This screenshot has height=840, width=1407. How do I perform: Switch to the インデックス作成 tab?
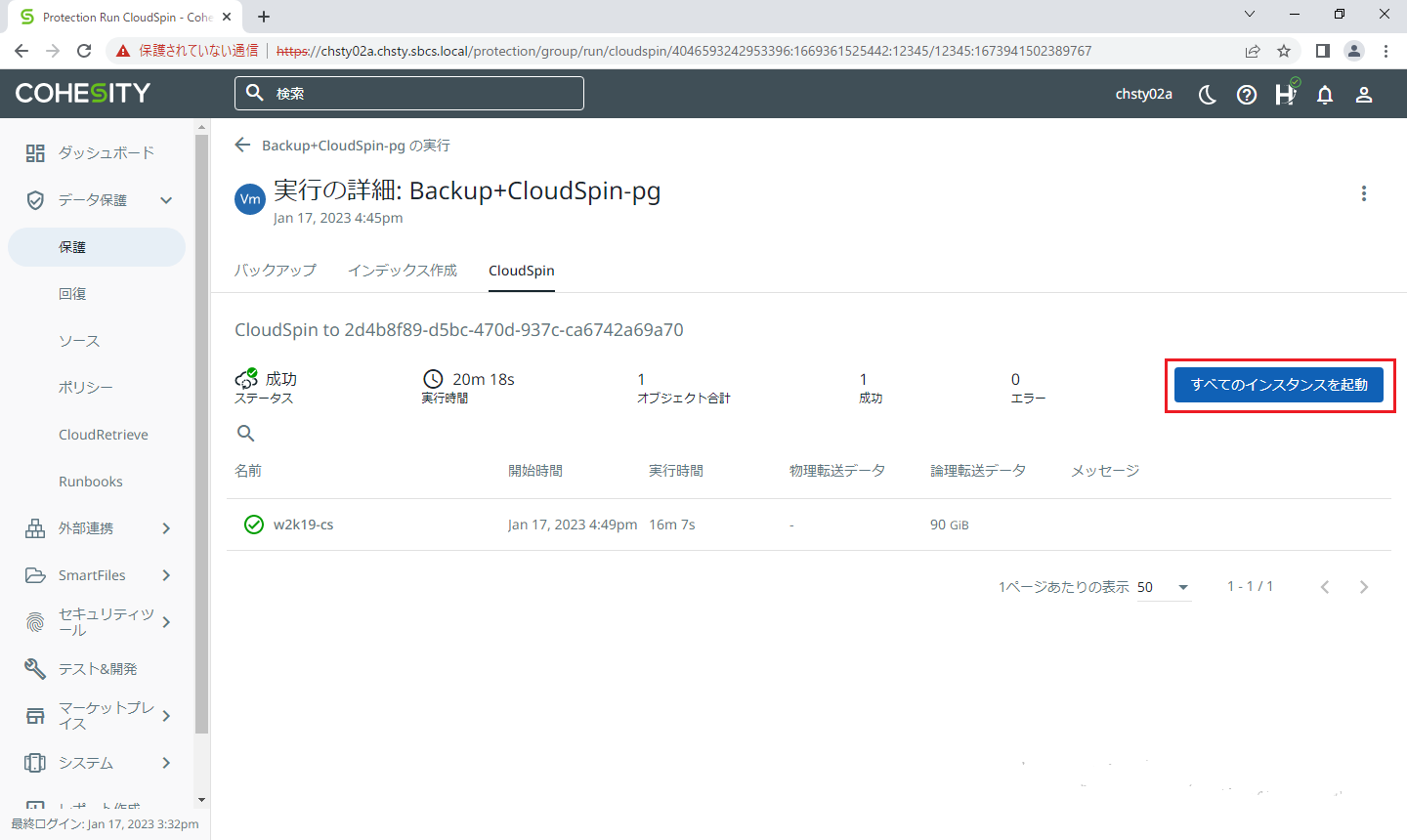click(x=403, y=271)
